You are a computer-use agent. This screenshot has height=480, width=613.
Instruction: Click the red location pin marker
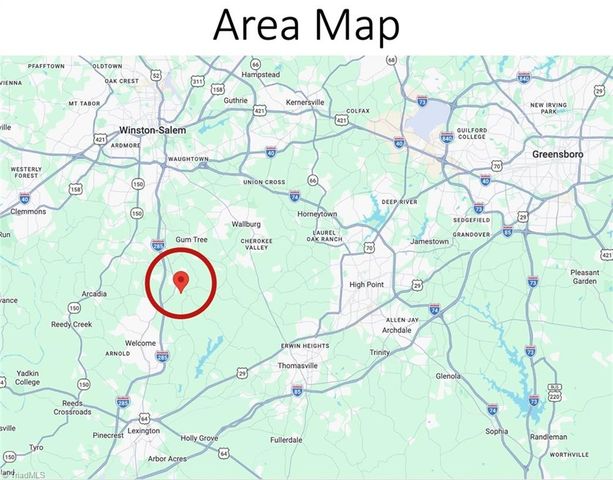(x=181, y=282)
